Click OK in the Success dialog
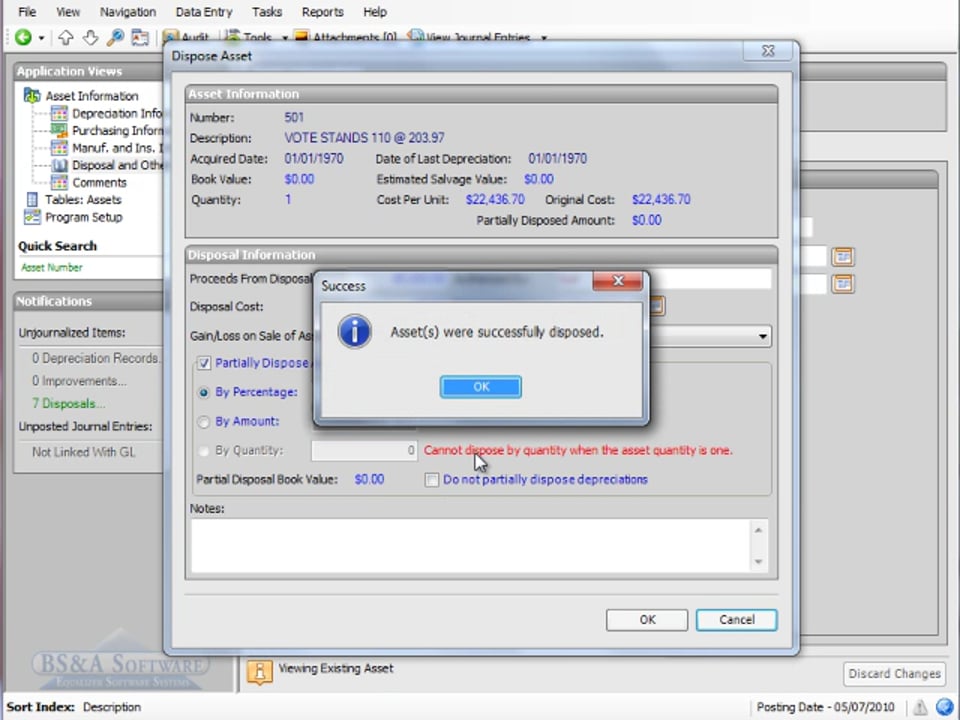Image resolution: width=960 pixels, height=720 pixels. (481, 387)
